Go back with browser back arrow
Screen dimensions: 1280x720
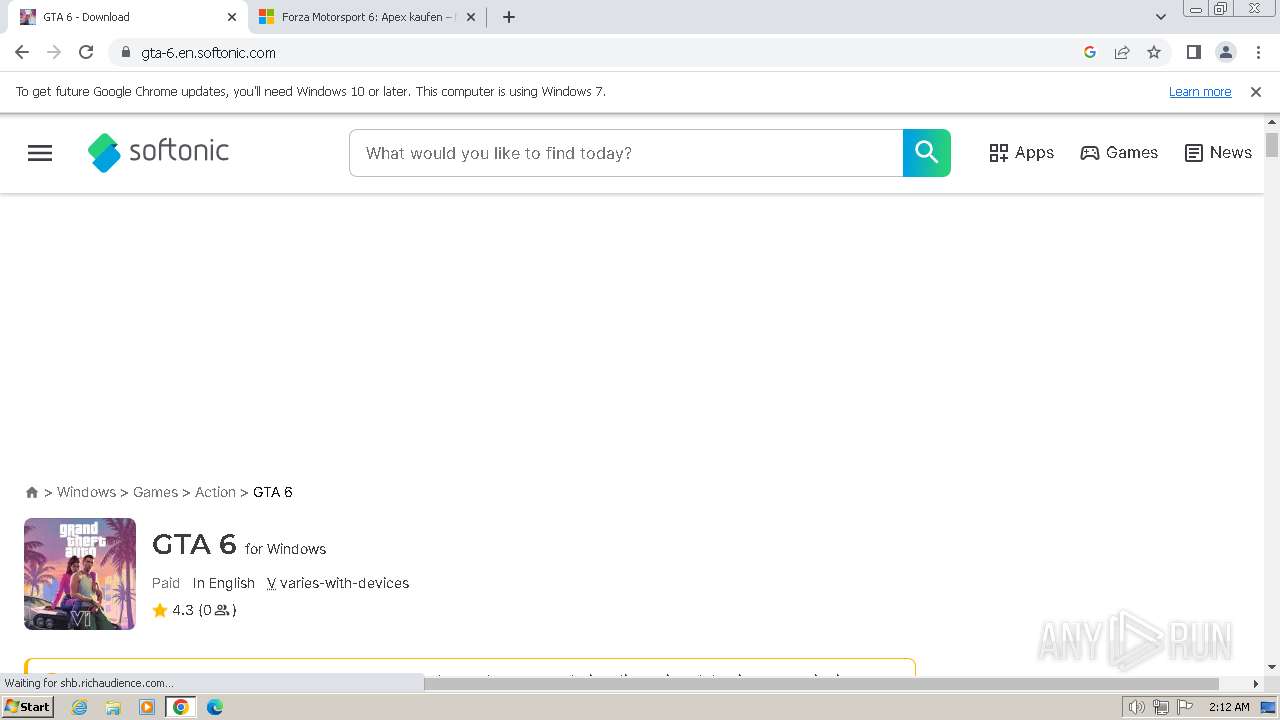[22, 52]
